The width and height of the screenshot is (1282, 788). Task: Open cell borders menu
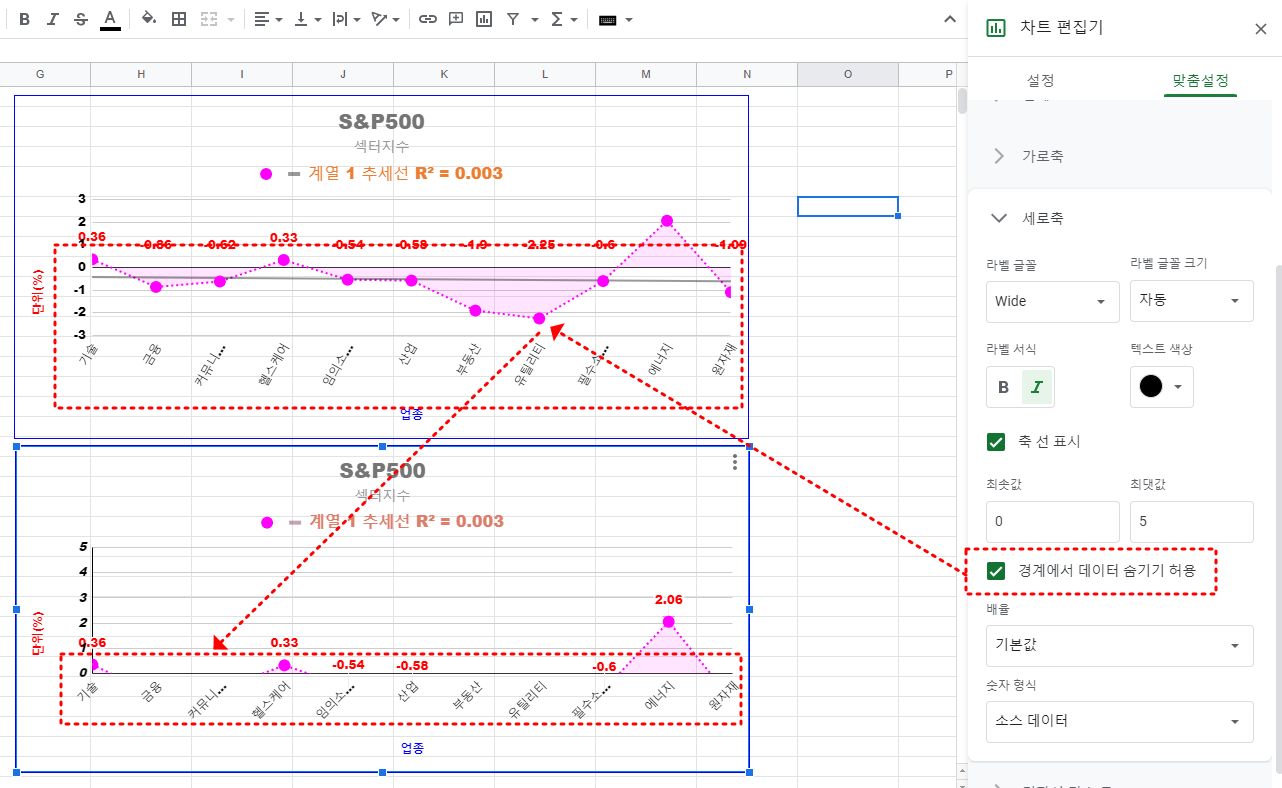click(x=179, y=19)
